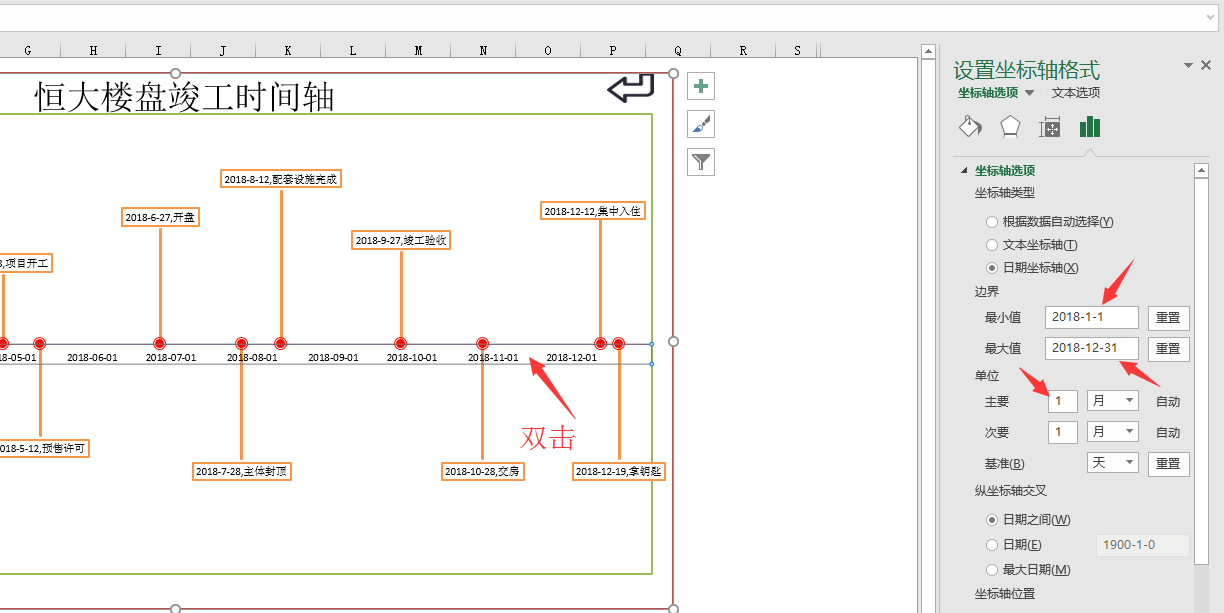
Task: Open the Chart Filters funnel button
Action: click(701, 162)
